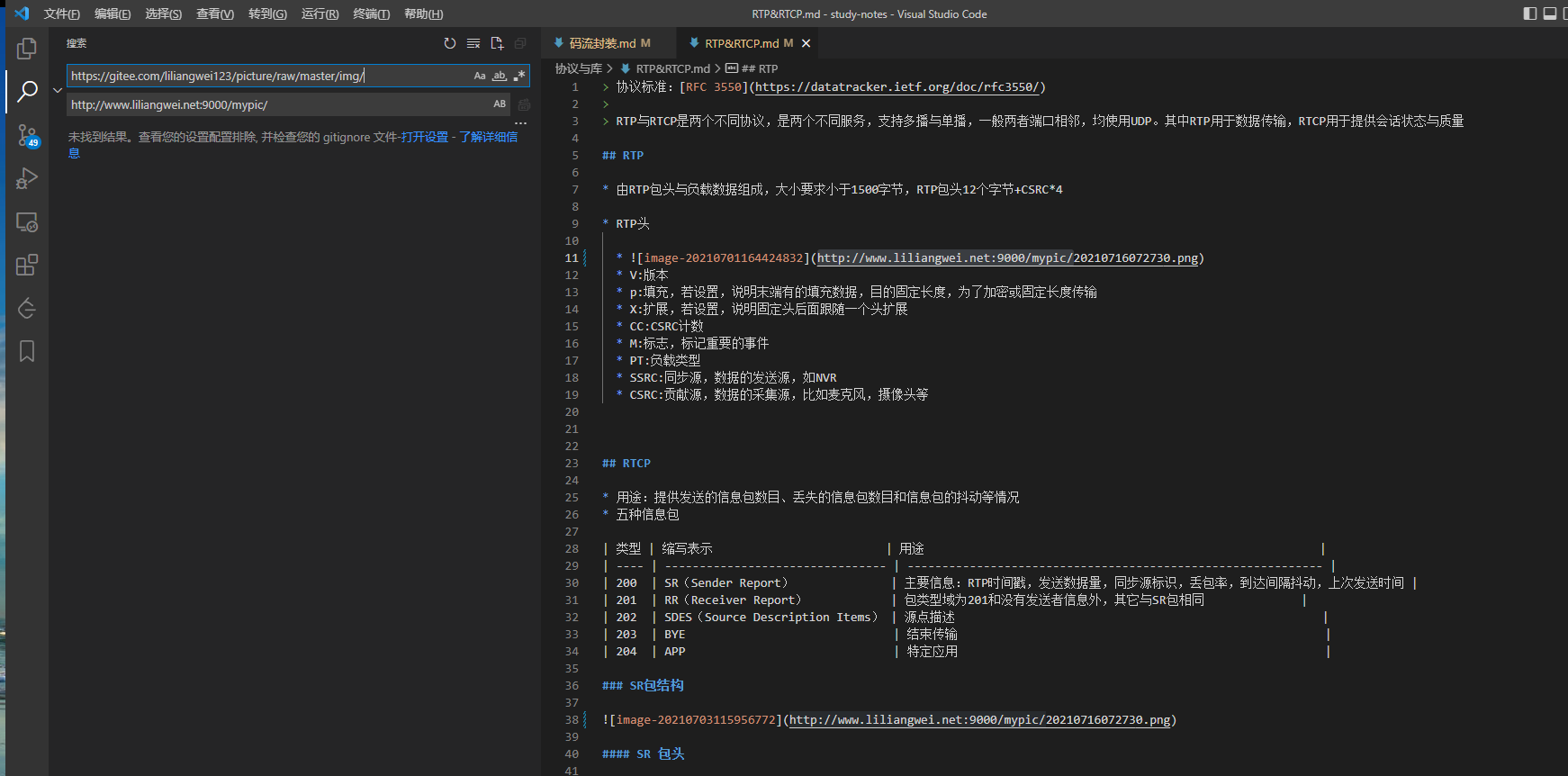This screenshot has height=776, width=1568.
Task: Open the image URL on line 38
Action: [979, 720]
